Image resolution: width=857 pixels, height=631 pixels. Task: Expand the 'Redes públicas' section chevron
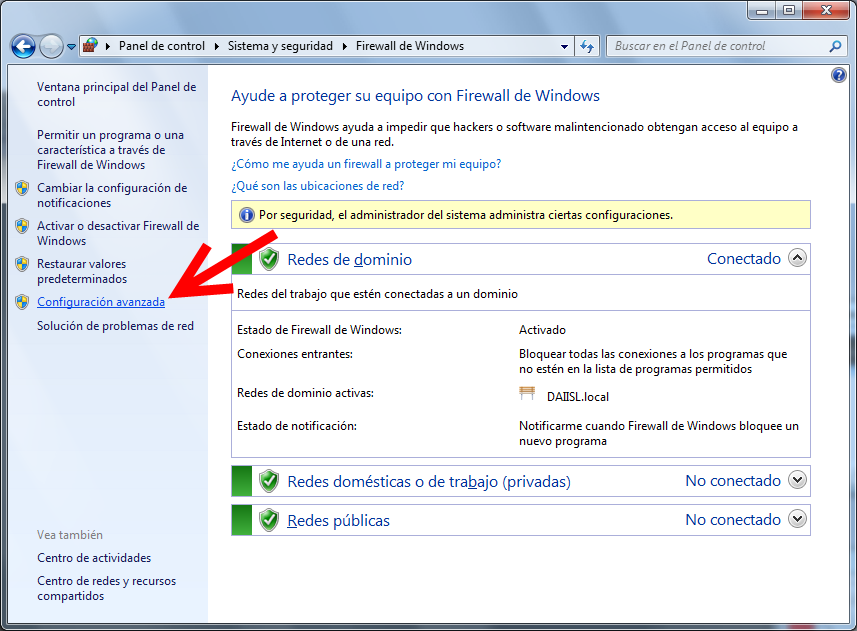click(797, 518)
